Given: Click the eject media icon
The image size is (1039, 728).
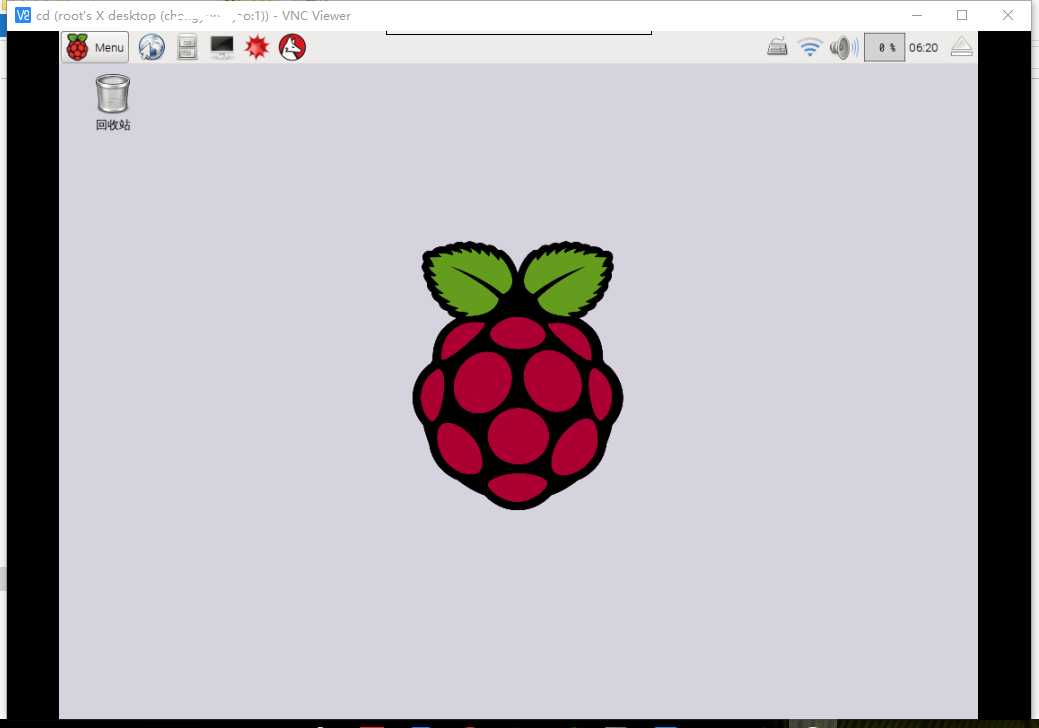Looking at the screenshot, I should [961, 46].
